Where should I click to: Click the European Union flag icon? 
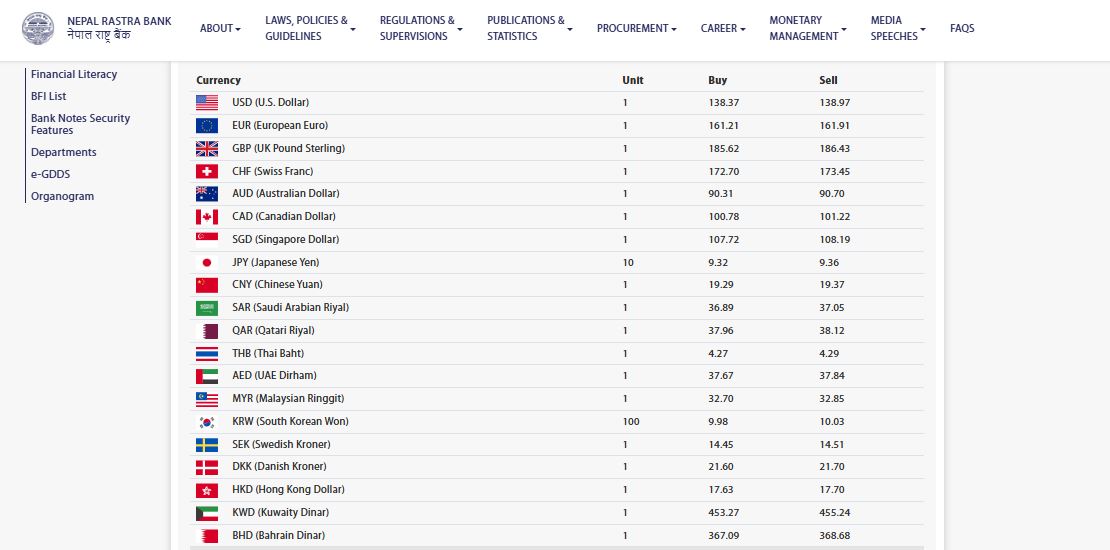click(207, 125)
